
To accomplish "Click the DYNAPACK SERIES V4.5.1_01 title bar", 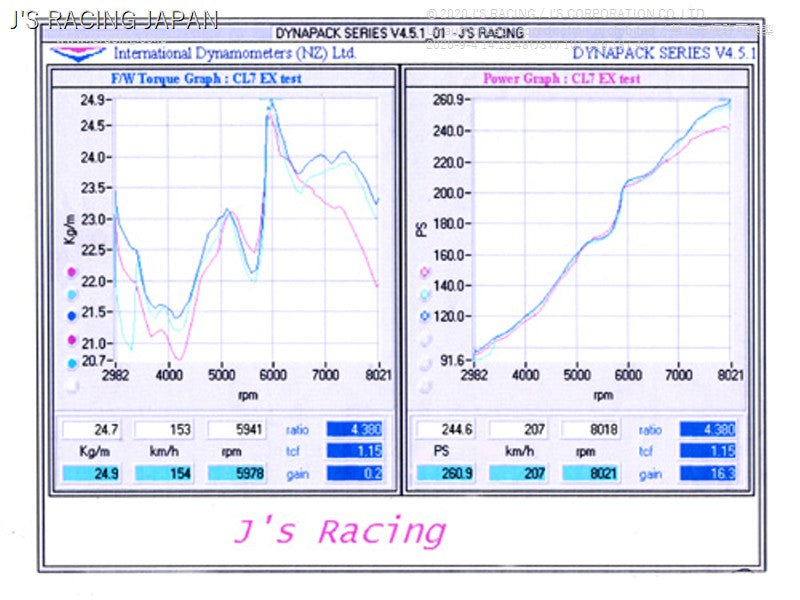I will click(399, 33).
